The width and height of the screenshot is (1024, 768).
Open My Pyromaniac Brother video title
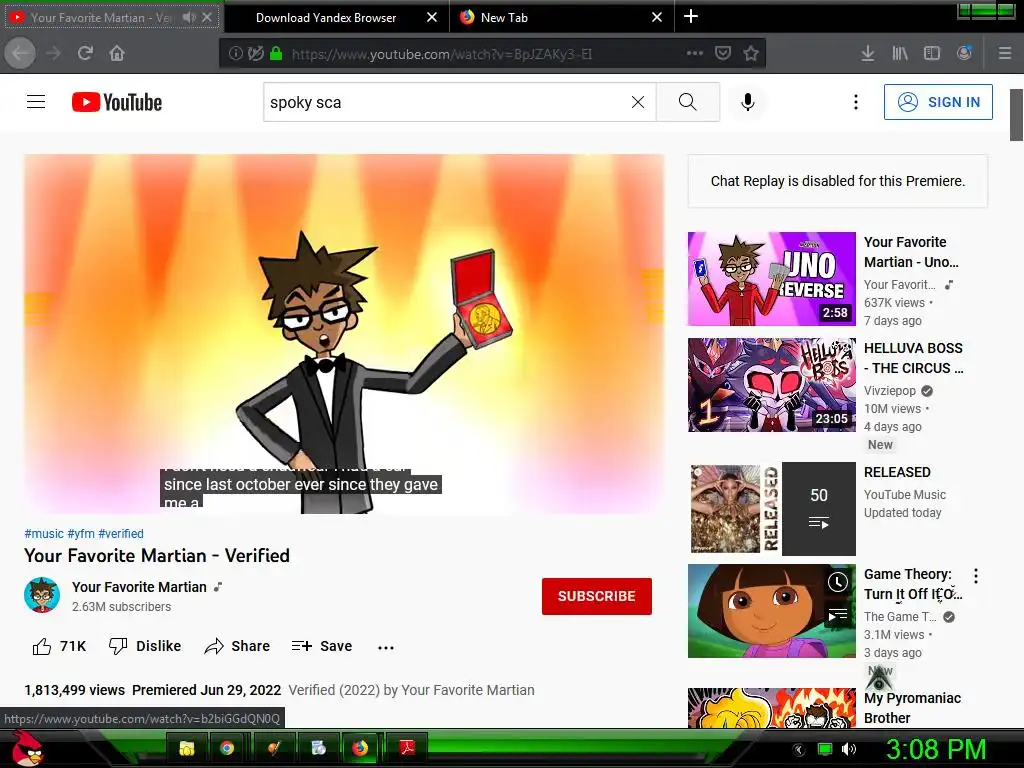point(912,708)
